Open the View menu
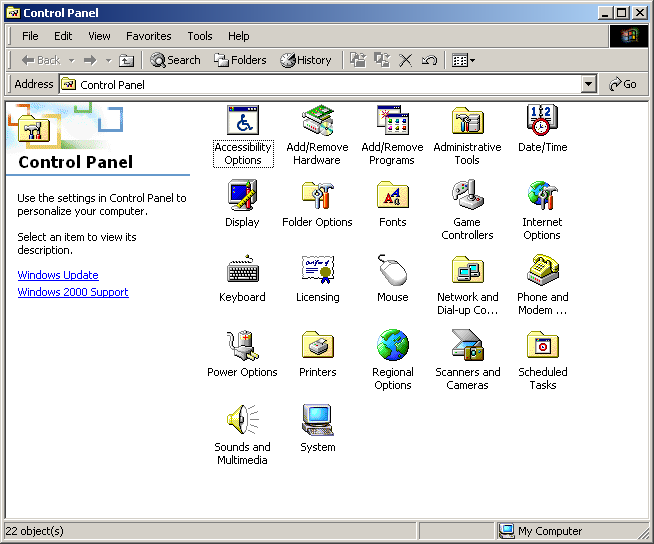Screen dimensions: 654x544 point(99,36)
